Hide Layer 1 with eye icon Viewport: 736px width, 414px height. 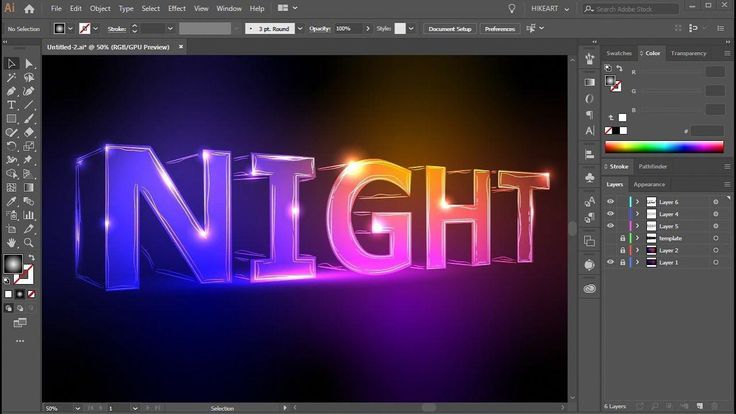click(610, 262)
